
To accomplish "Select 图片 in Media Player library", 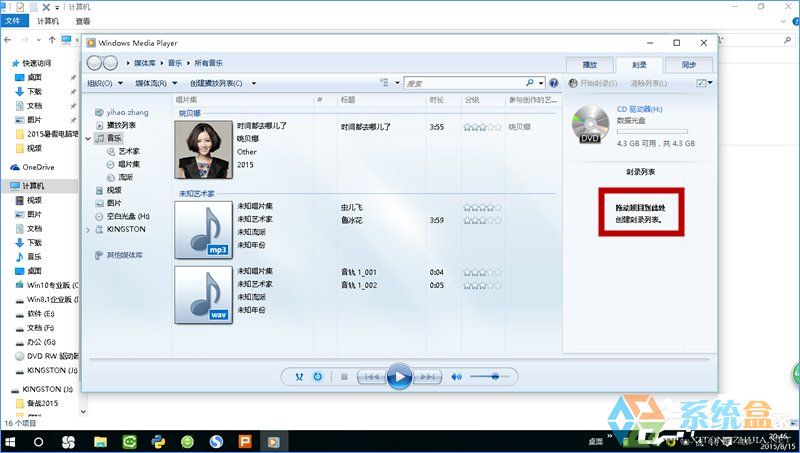I will 109,203.
